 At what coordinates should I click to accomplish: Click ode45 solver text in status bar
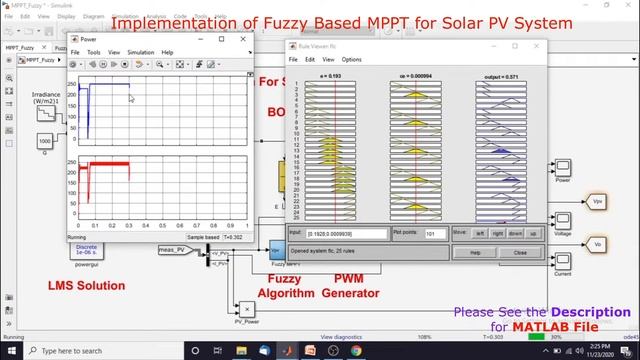point(631,337)
